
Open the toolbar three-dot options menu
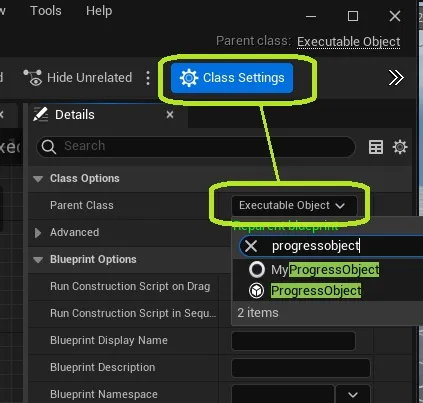(148, 78)
